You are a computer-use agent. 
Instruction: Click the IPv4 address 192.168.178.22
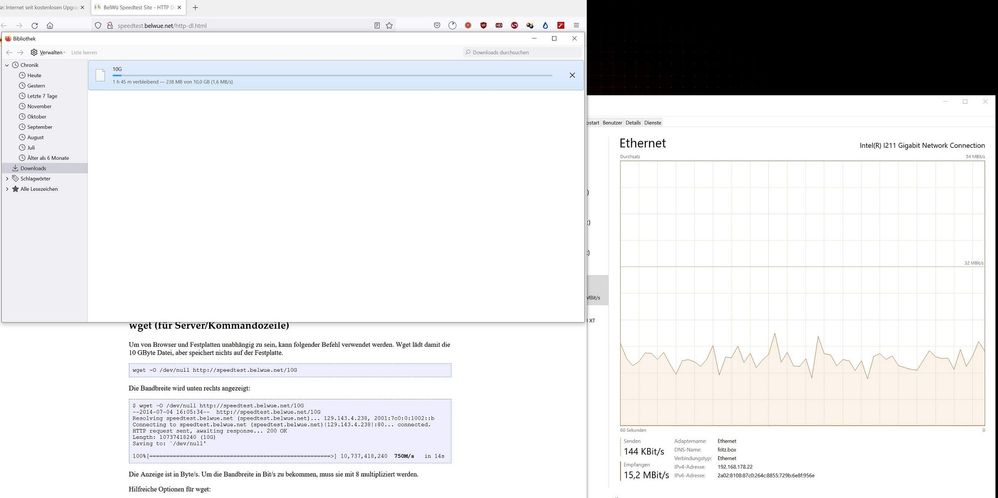coord(734,467)
